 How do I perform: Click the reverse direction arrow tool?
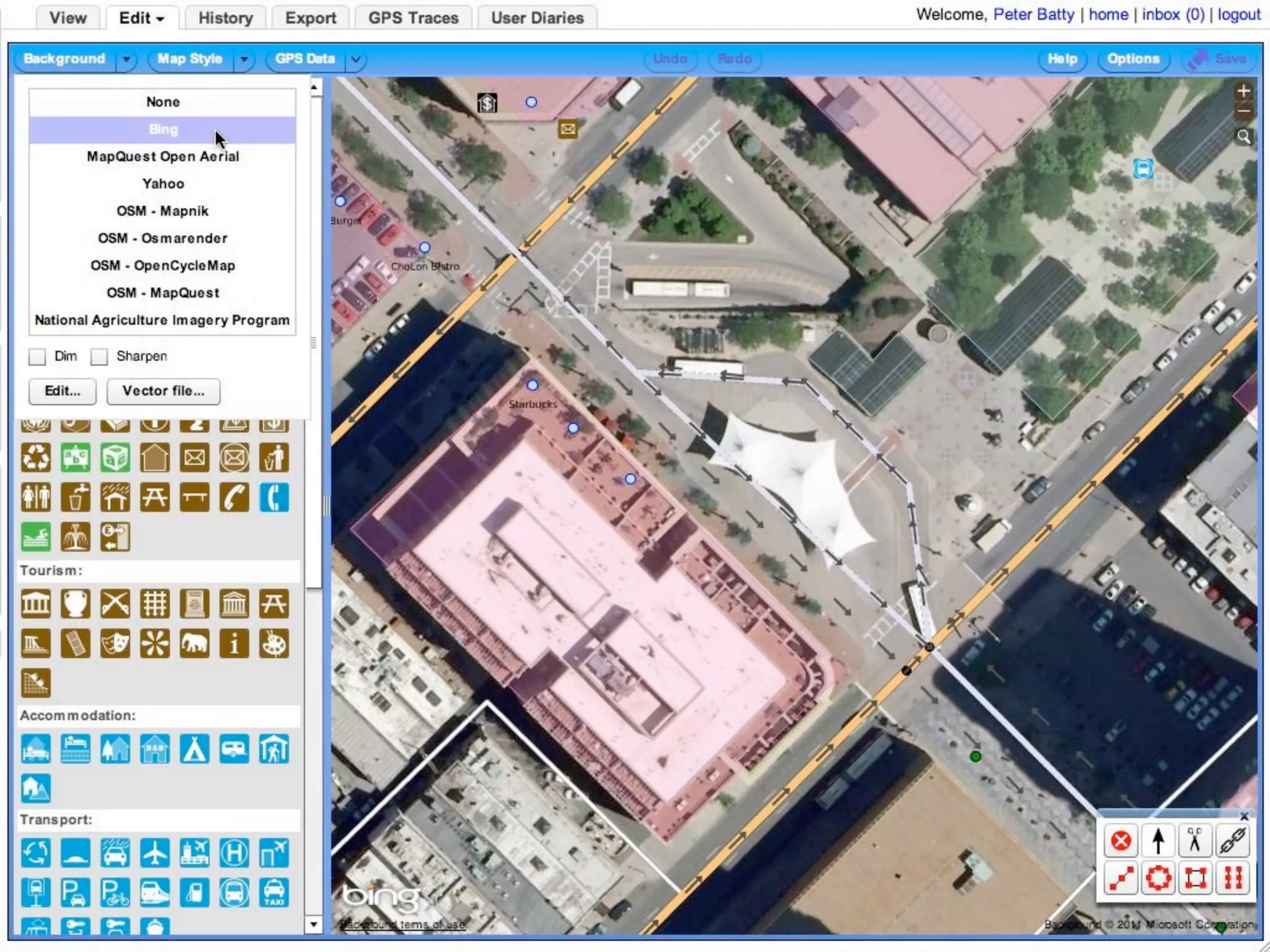click(x=1158, y=840)
